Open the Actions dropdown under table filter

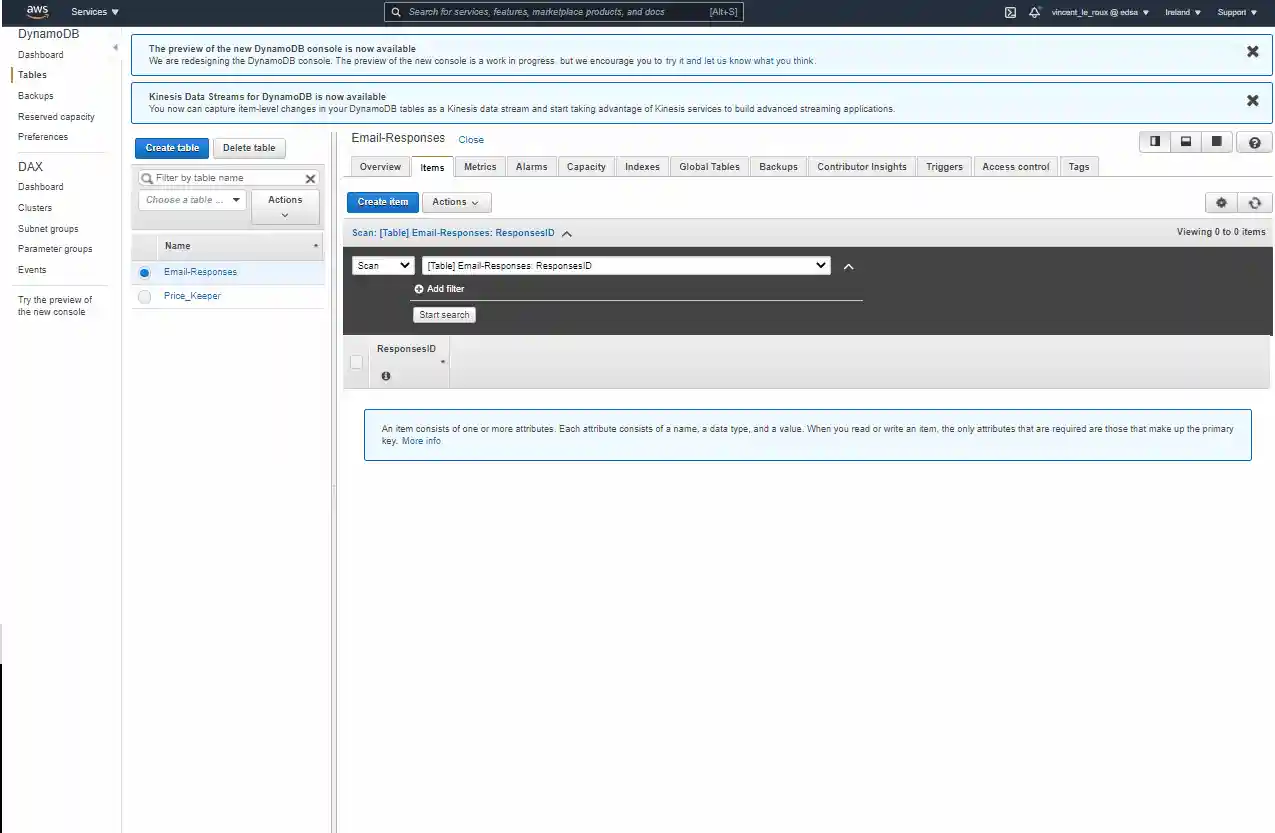[x=285, y=207]
